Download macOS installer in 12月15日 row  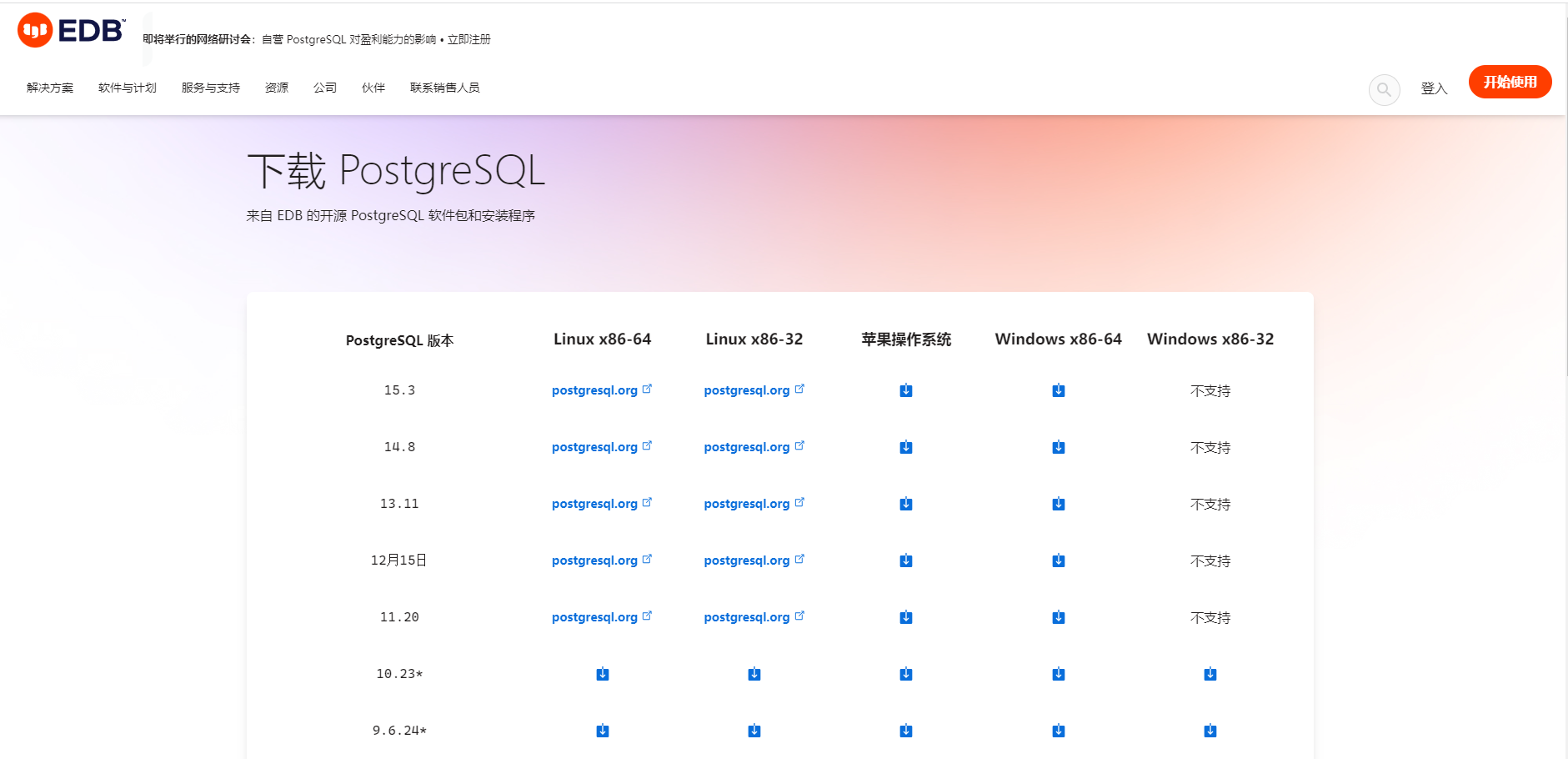(906, 560)
